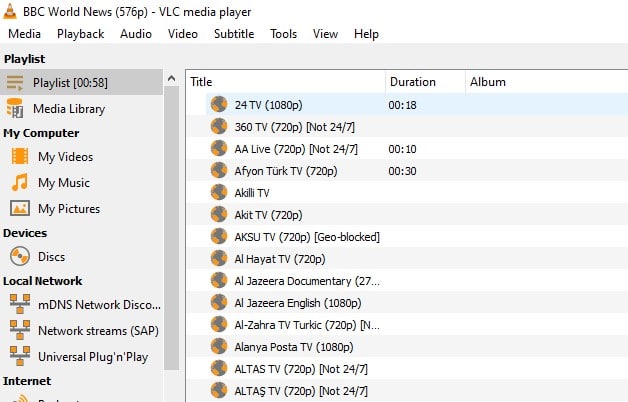Select Media Library label in sidebar
Viewport: 628px width, 402px height.
point(69,109)
